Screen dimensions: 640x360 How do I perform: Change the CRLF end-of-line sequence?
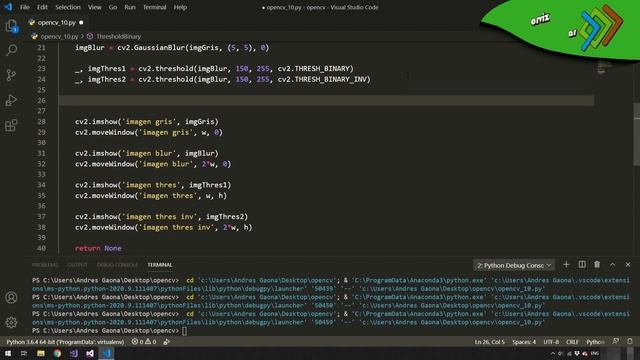[x=572, y=342]
